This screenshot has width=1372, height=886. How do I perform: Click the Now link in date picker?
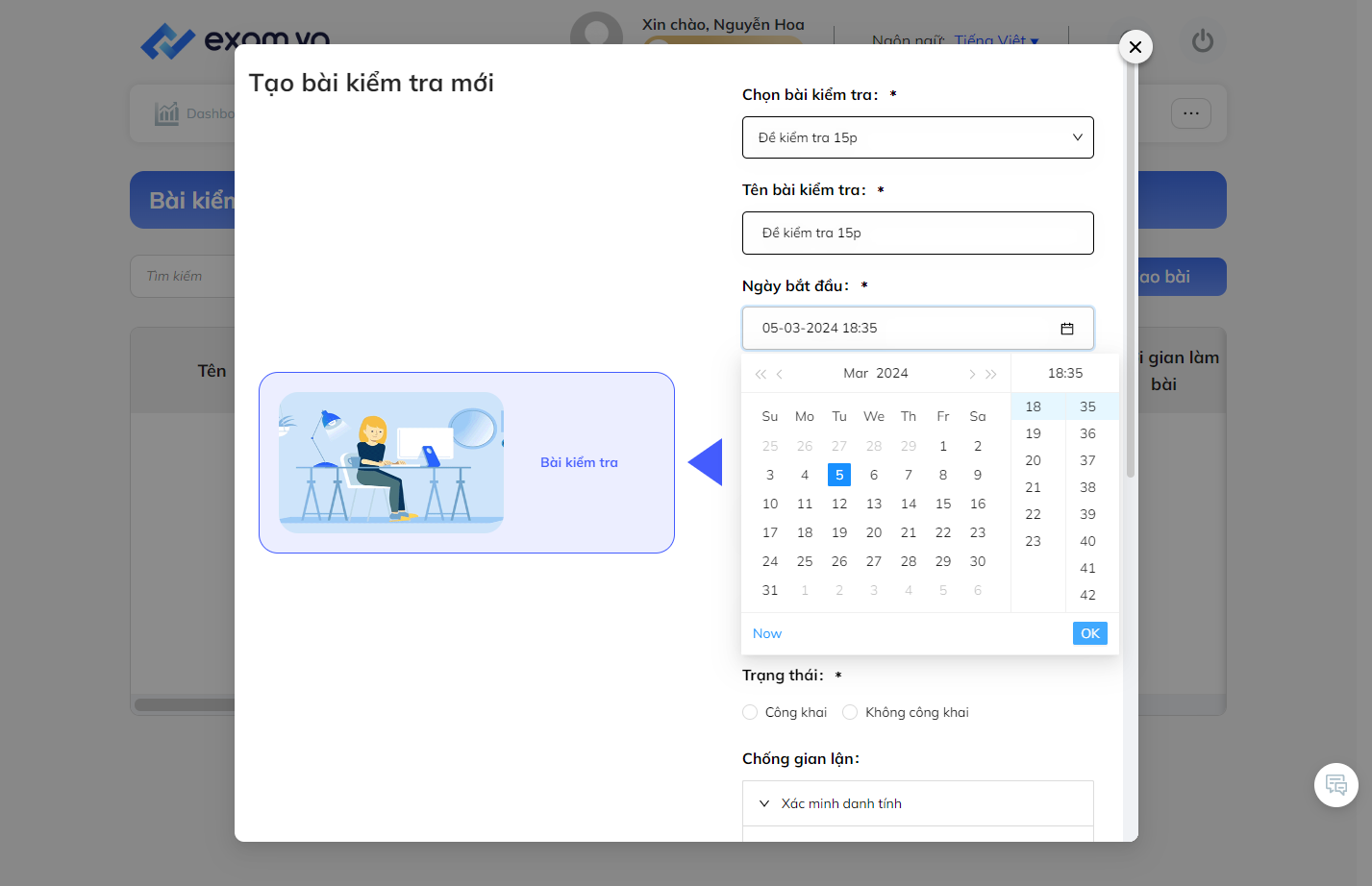pos(767,633)
